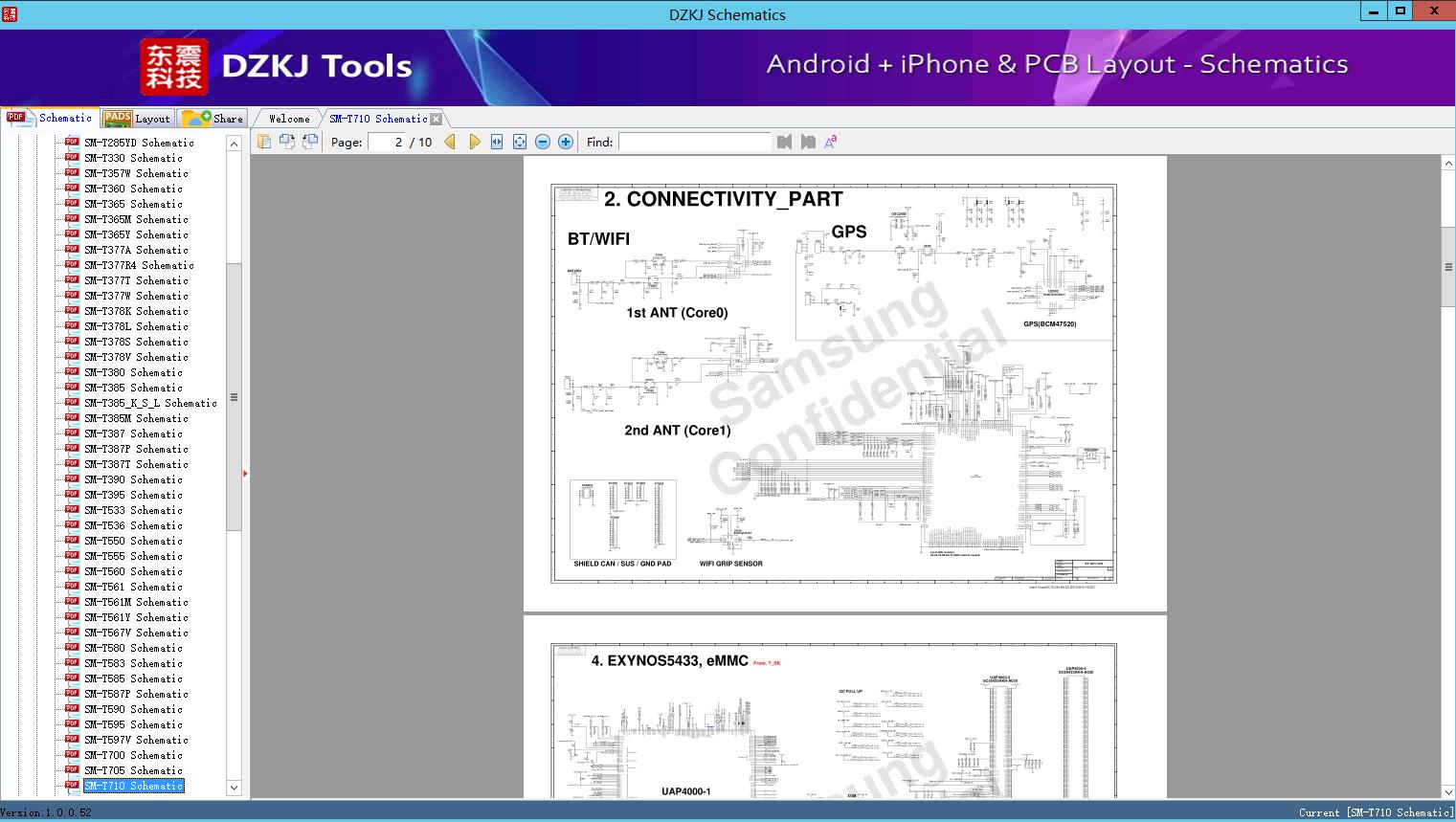Click the app icon in the title bar
Viewport: 1456px width, 822px height.
pyautogui.click(x=10, y=14)
